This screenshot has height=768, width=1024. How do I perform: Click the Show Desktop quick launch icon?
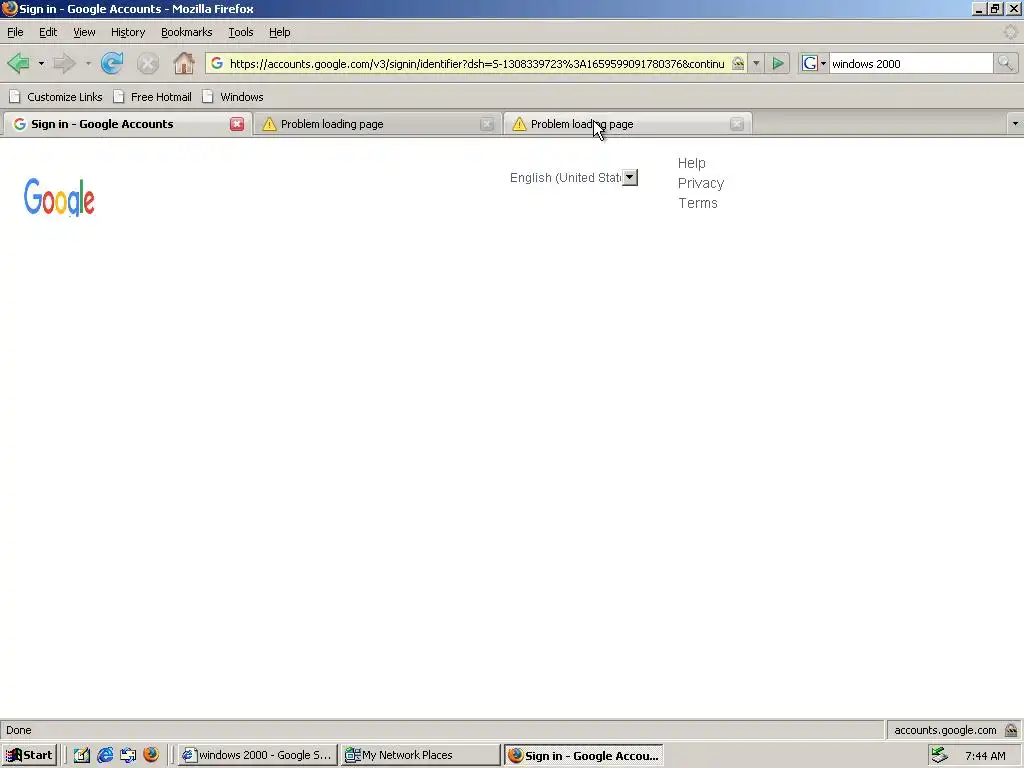click(82, 755)
